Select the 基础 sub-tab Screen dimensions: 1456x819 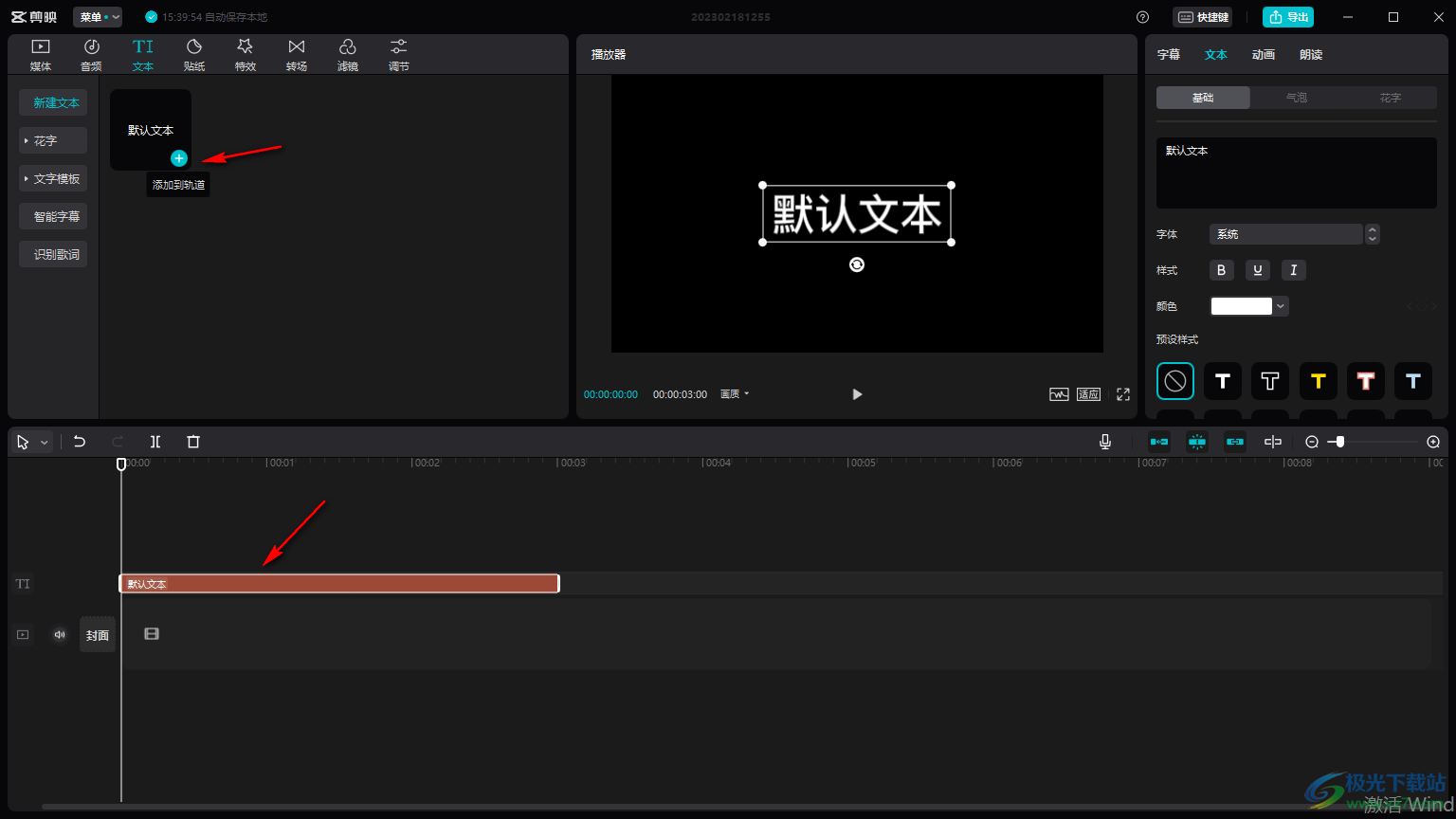[1203, 98]
